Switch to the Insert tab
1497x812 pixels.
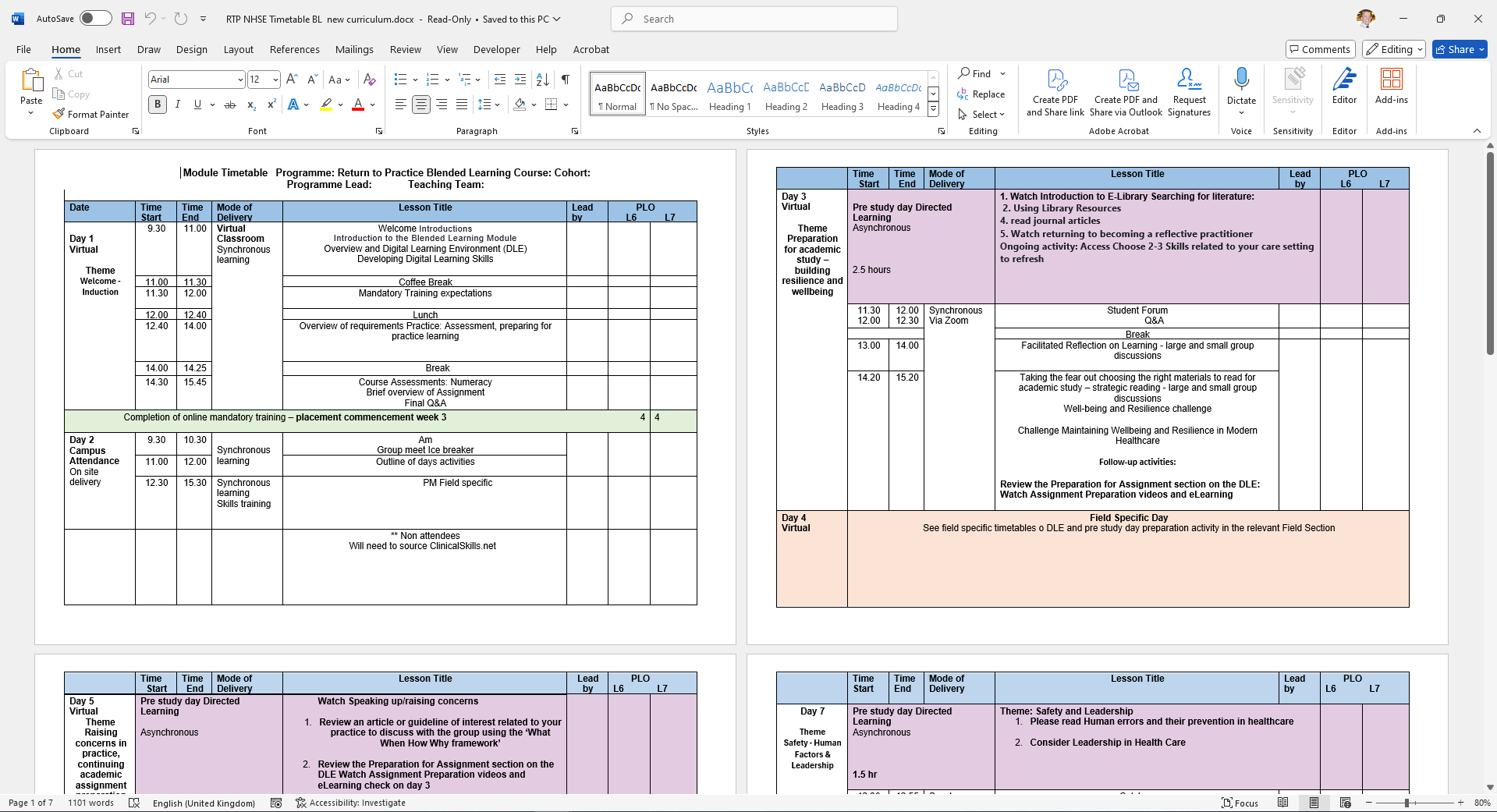pos(108,49)
